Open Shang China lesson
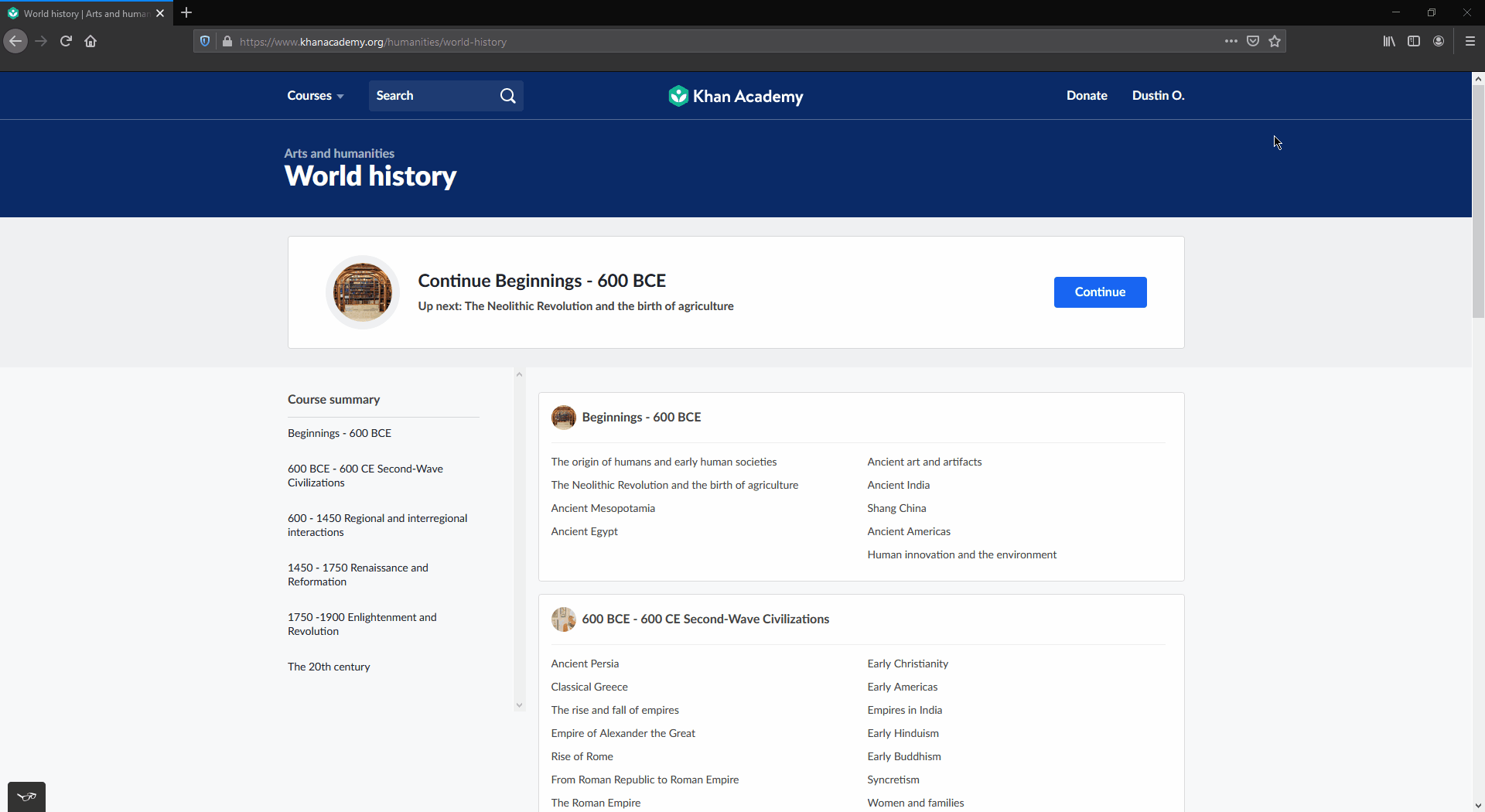The width and height of the screenshot is (1485, 812). point(896,508)
